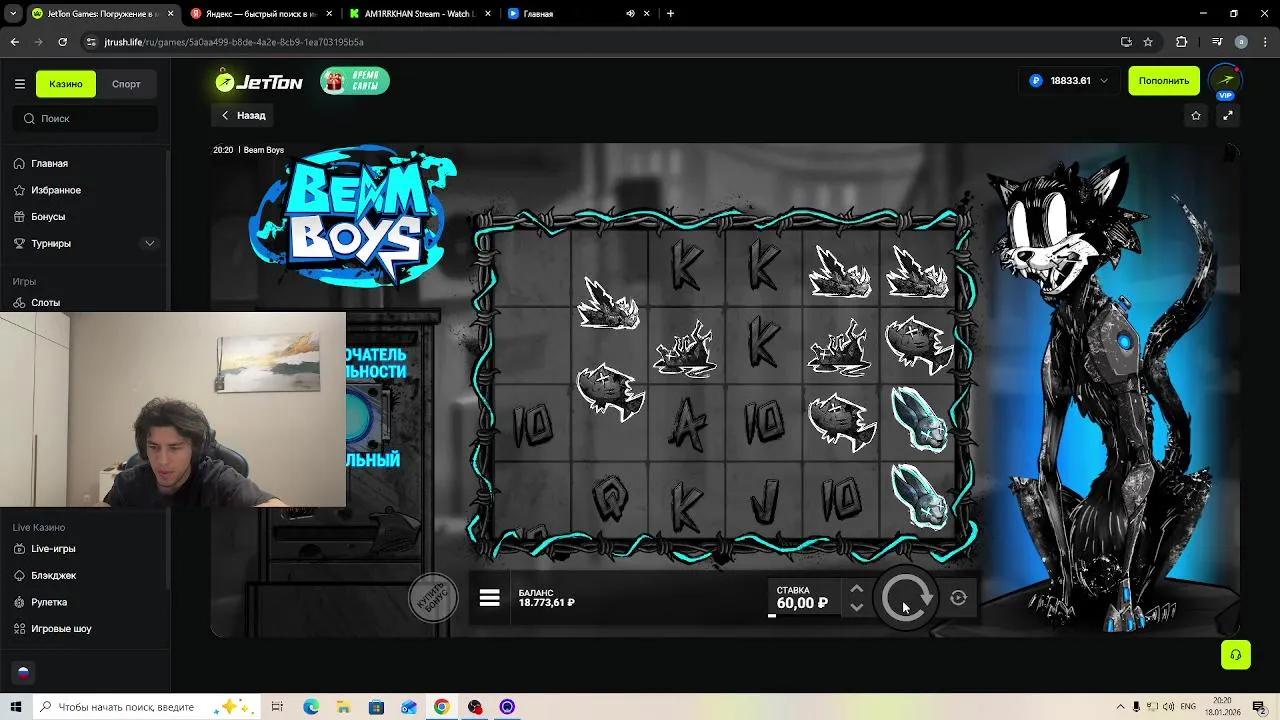
Task: Click the 60,00 ₽ bet amount
Action: pyautogui.click(x=802, y=603)
